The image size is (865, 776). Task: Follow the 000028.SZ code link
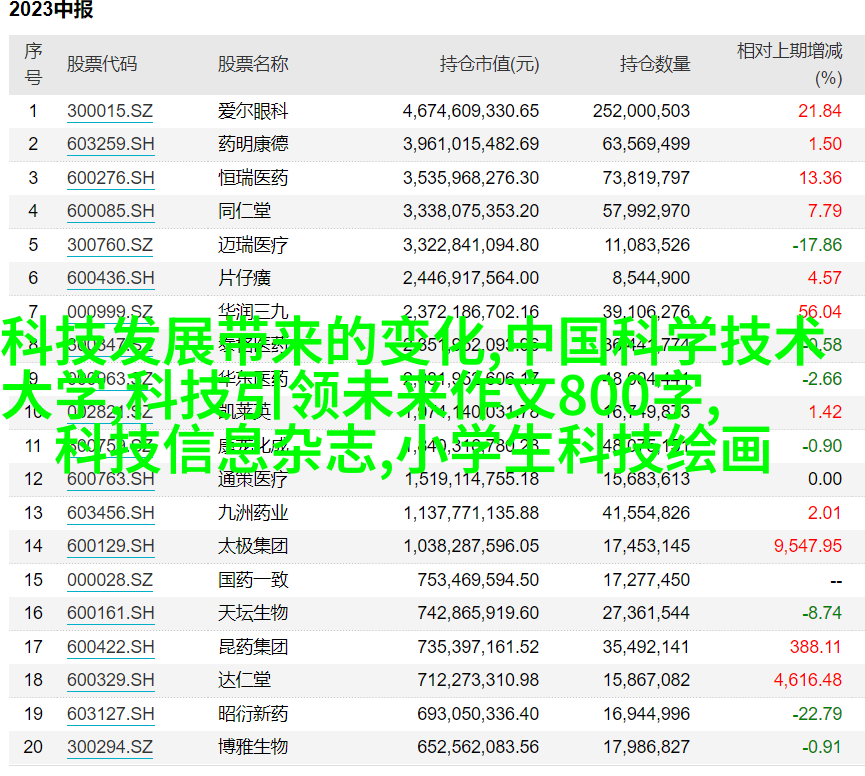coord(110,580)
